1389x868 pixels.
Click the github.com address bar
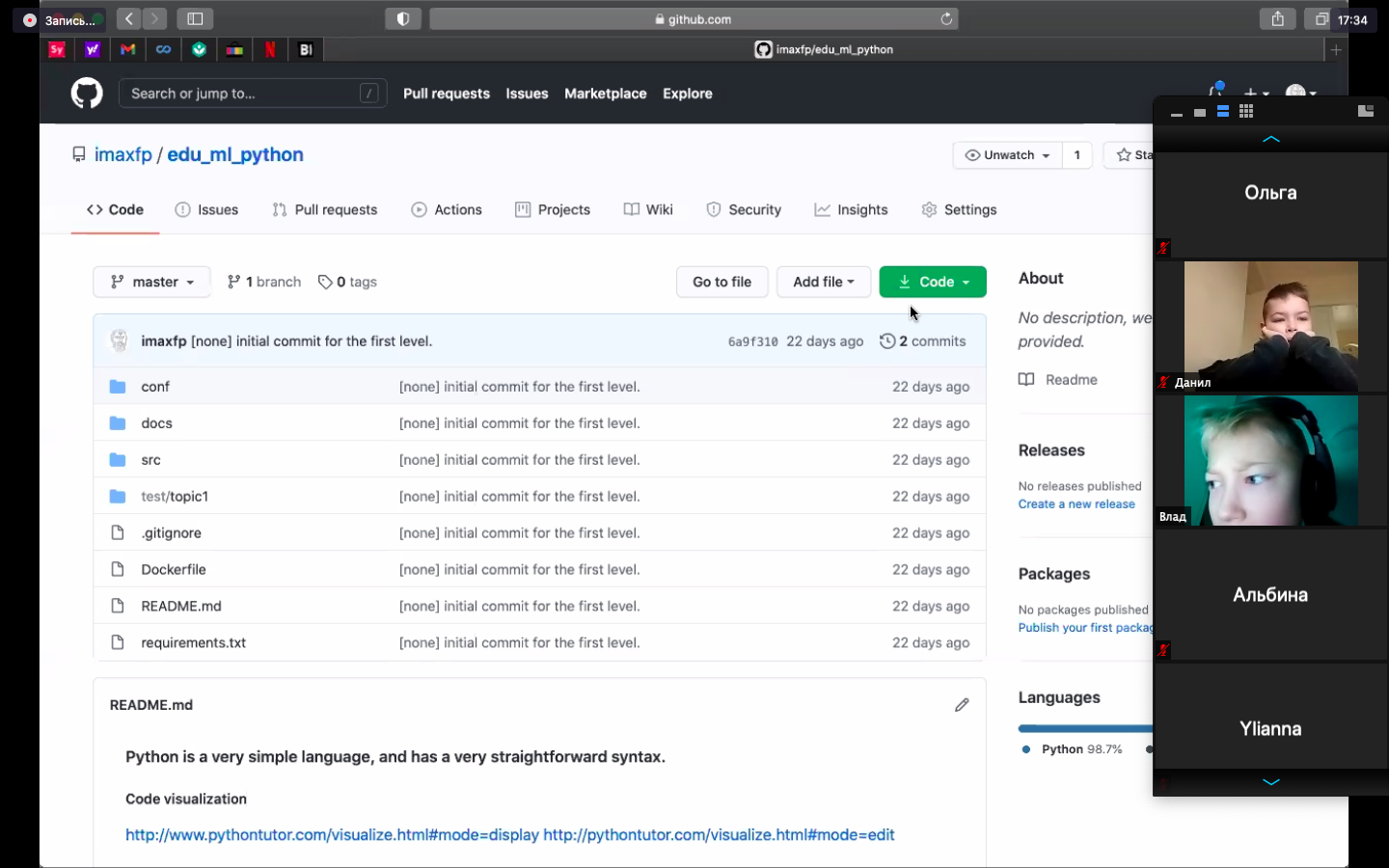[x=694, y=18]
